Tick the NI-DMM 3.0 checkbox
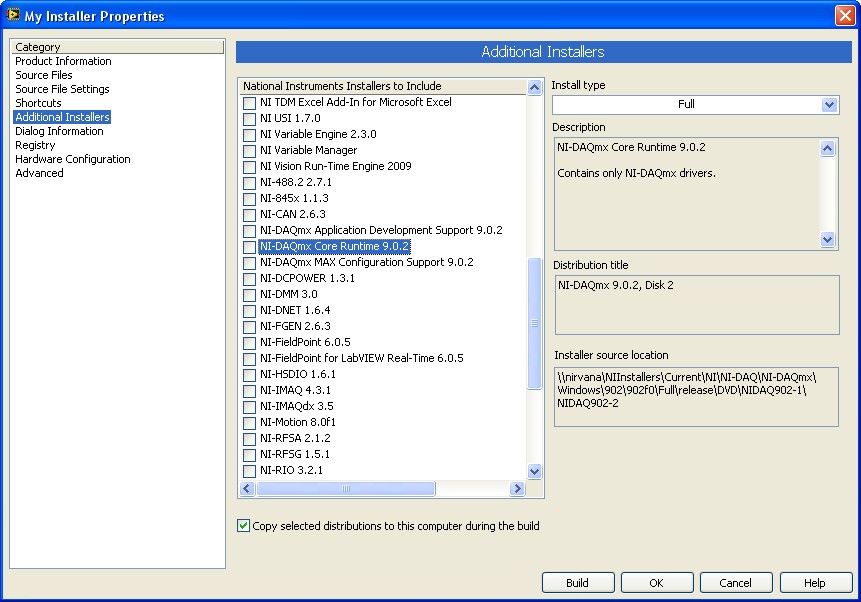Screen dimensions: 861x602 coord(249,294)
